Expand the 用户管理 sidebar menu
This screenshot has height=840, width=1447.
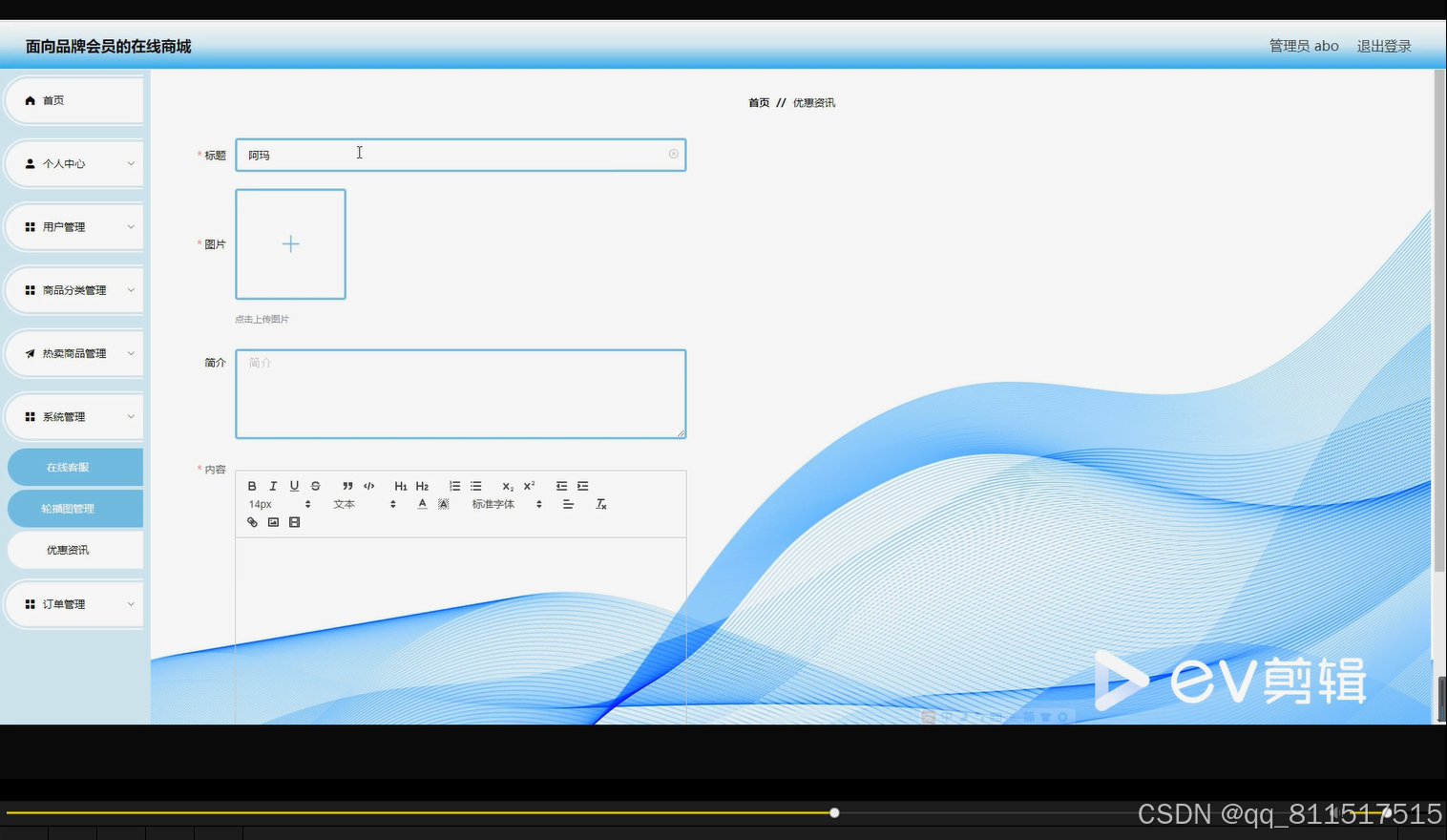tap(75, 227)
